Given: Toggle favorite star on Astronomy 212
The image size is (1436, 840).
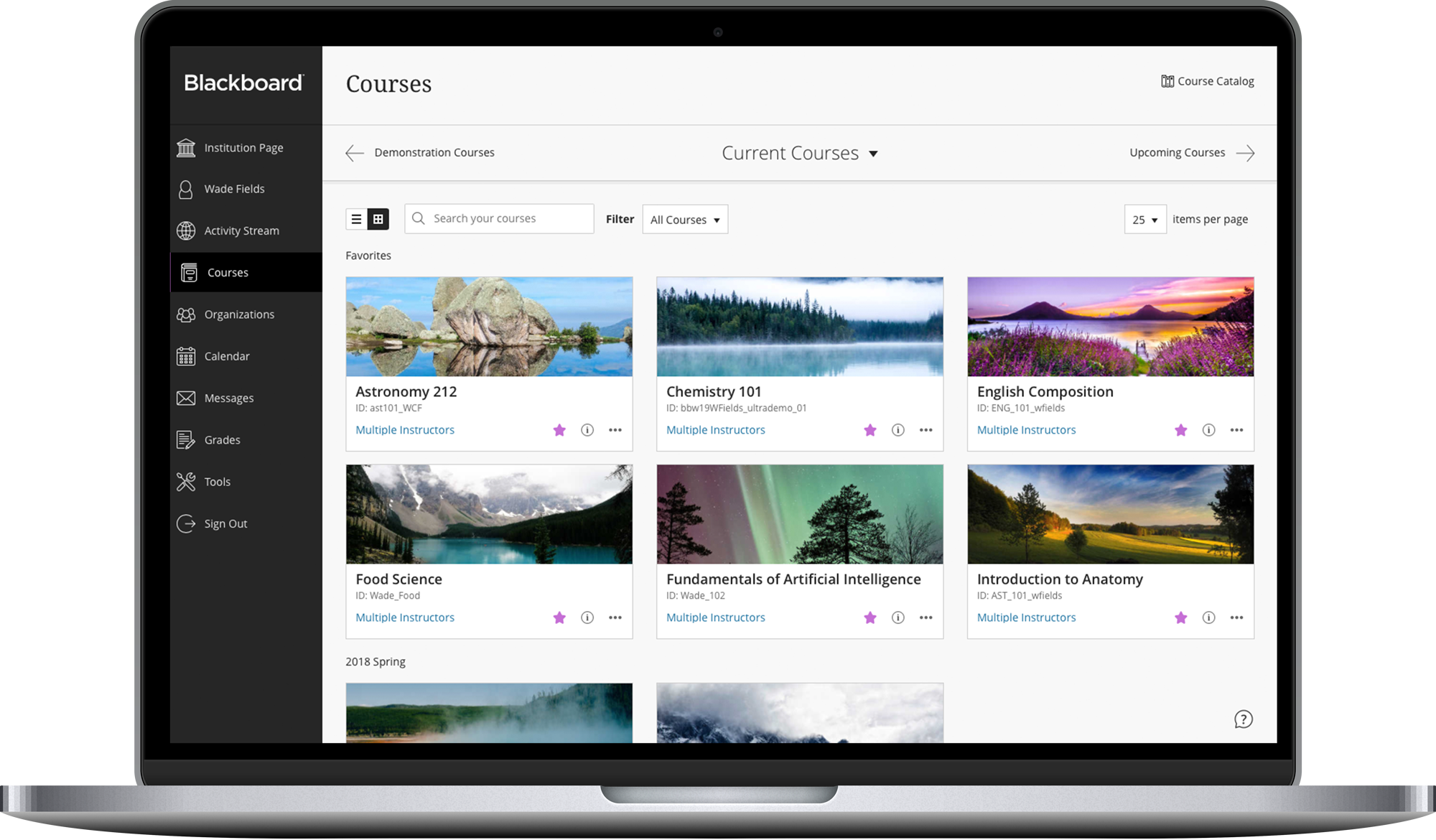Looking at the screenshot, I should [558, 430].
